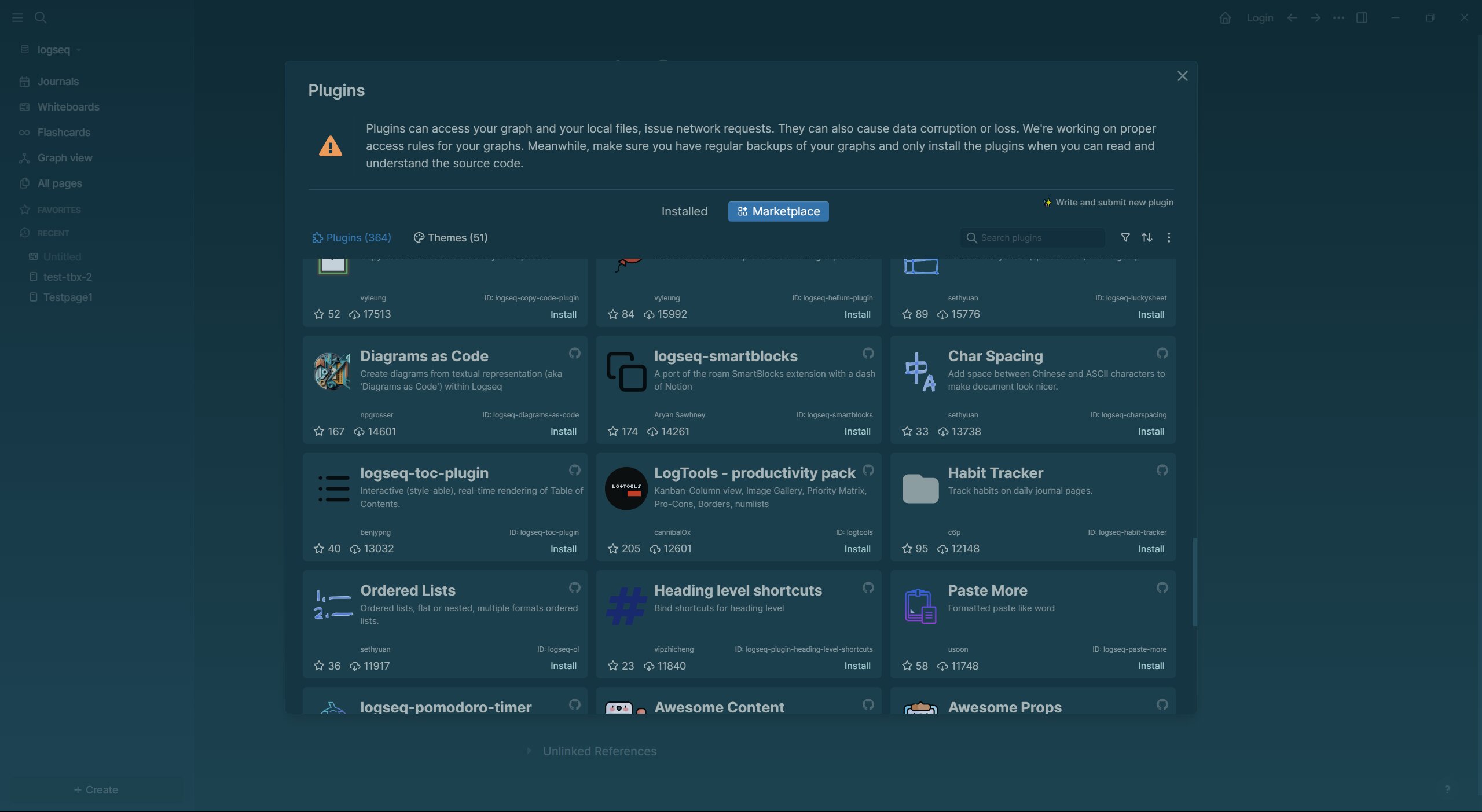Viewport: 1482px width, 812px height.
Task: Open the three-dots plugin options menu
Action: coord(1168,237)
